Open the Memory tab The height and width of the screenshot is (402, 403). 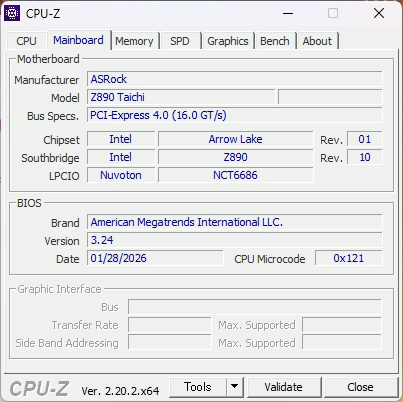pyautogui.click(x=134, y=41)
